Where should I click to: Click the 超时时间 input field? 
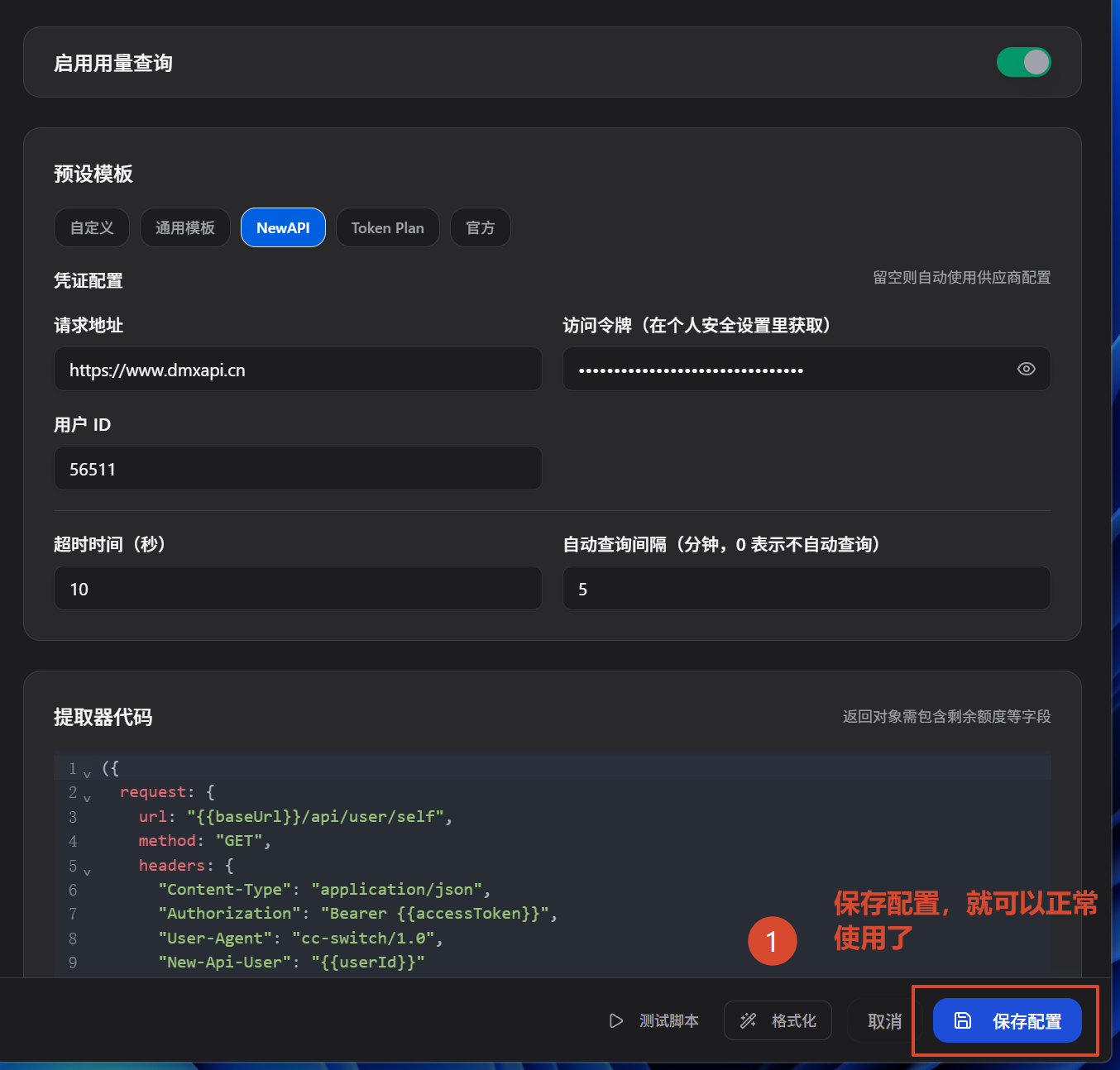coord(298,588)
